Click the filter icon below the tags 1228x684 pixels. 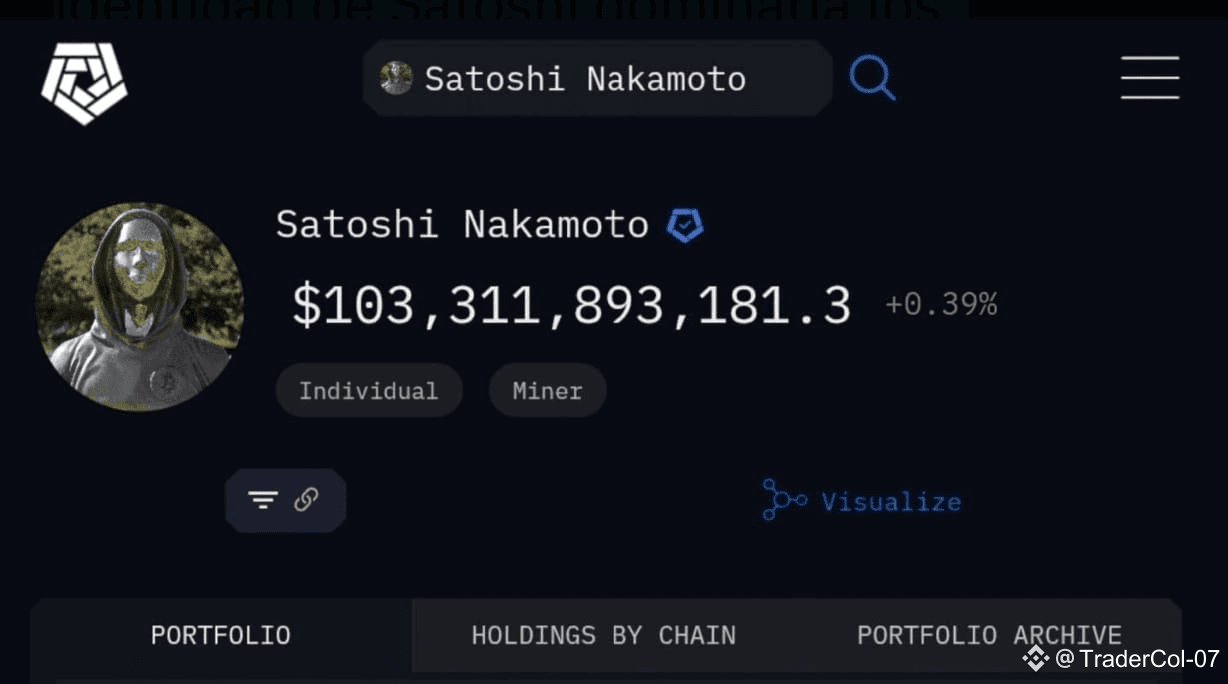click(x=262, y=500)
